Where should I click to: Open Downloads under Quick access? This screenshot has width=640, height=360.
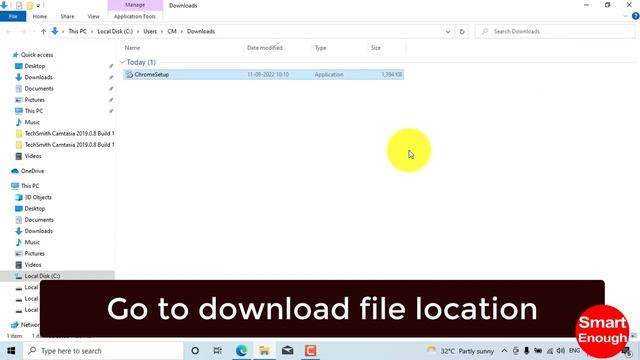point(38,77)
